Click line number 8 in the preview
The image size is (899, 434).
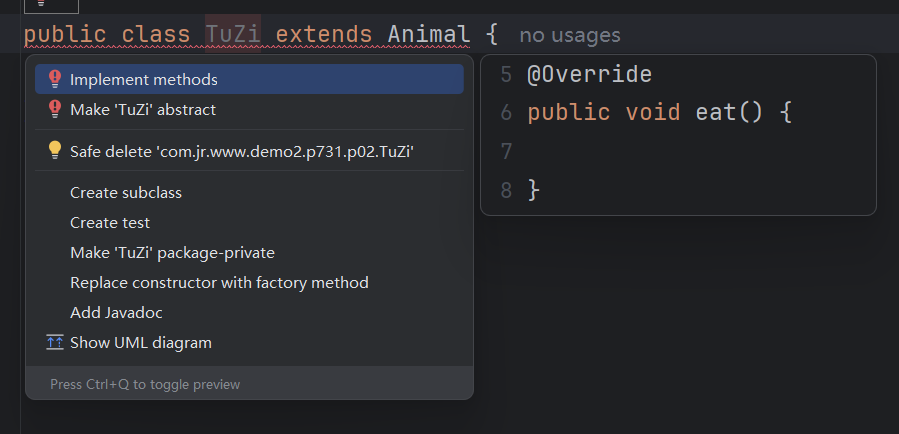[x=506, y=190]
